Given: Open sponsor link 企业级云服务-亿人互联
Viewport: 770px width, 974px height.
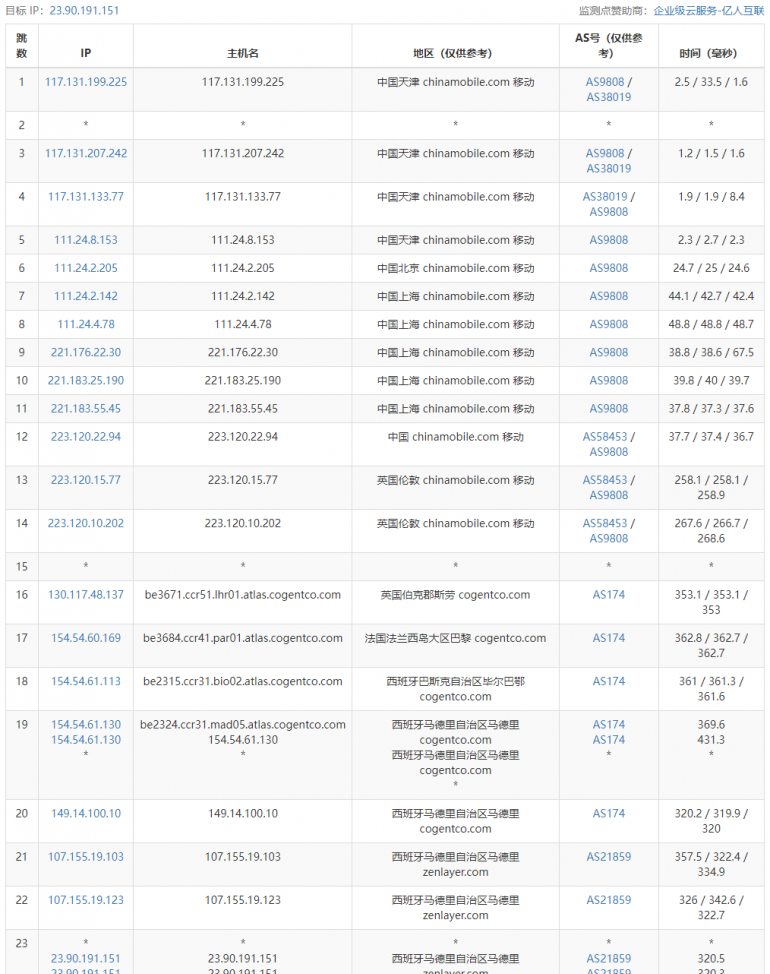Looking at the screenshot, I should point(709,11).
